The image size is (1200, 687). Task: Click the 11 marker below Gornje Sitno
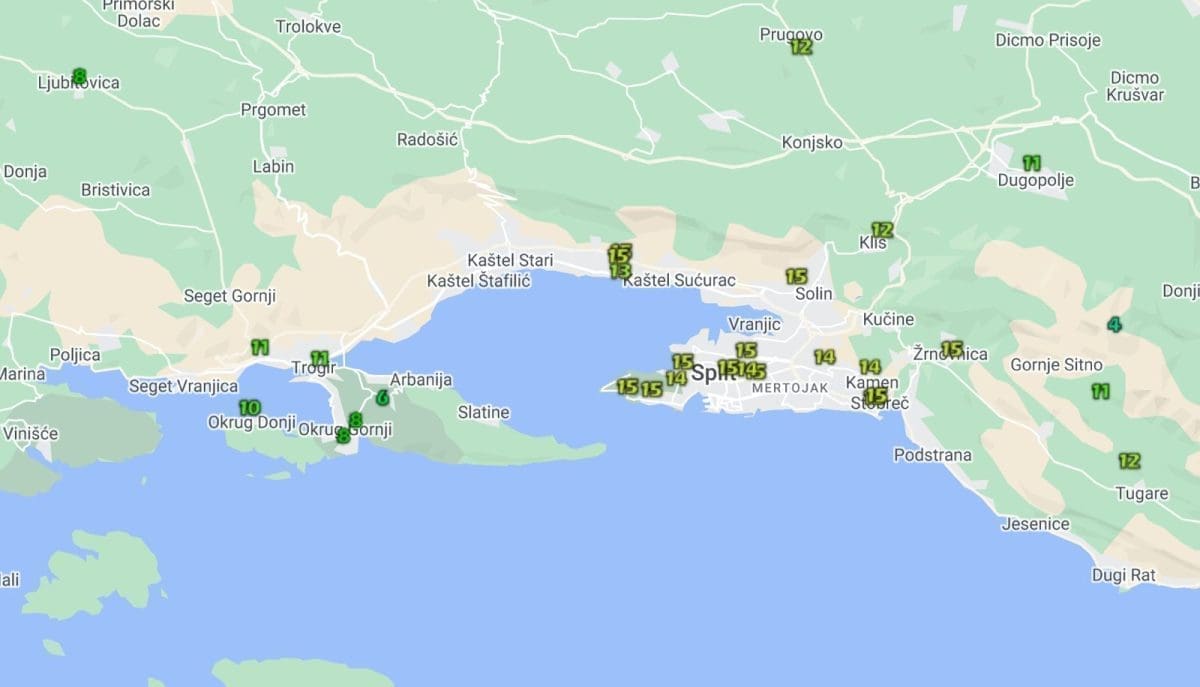click(1100, 391)
